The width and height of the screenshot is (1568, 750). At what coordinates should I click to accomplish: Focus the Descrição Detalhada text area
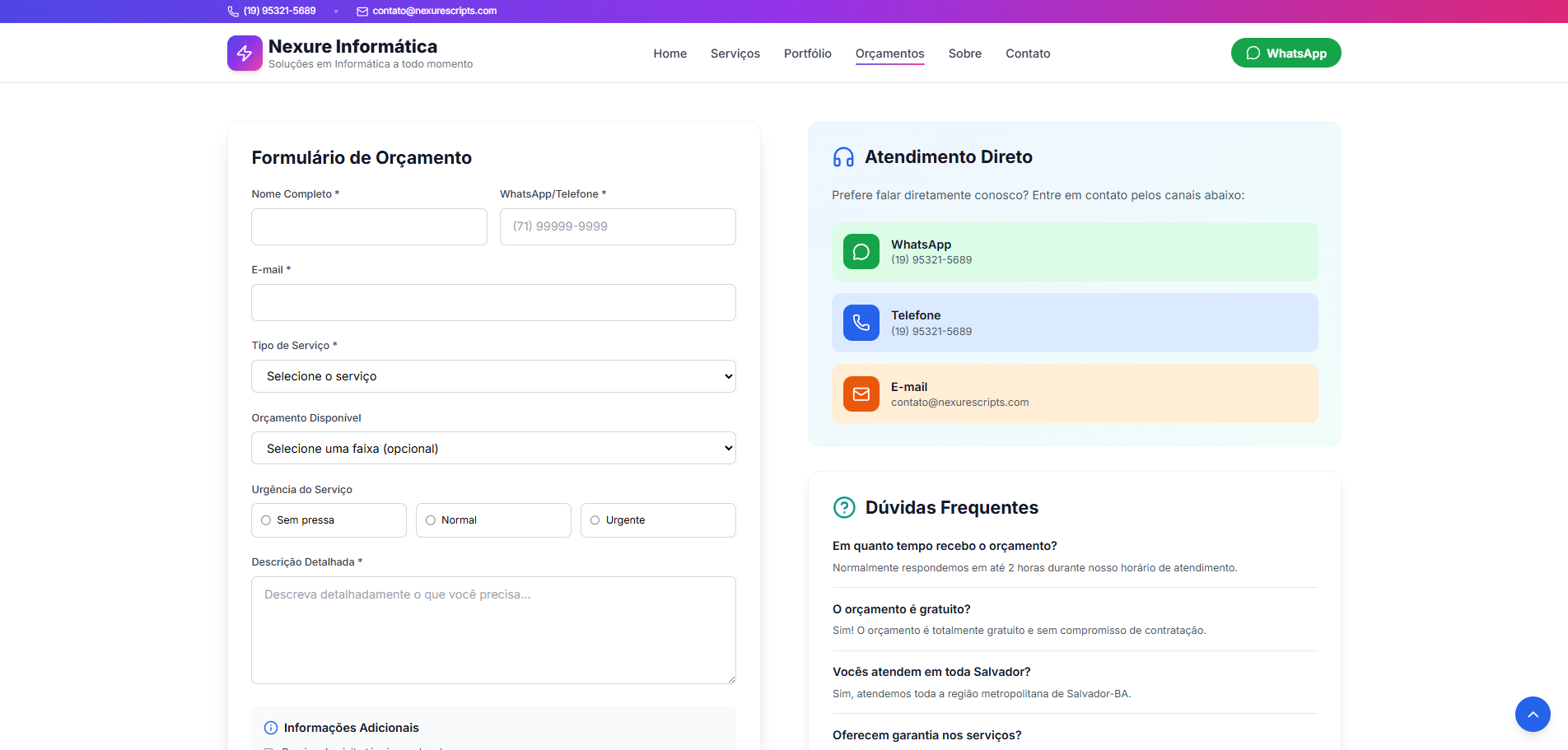[x=493, y=630]
